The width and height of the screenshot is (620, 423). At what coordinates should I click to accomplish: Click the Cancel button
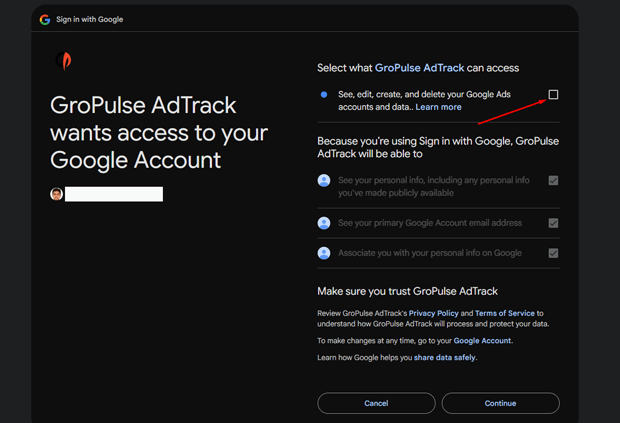376,403
